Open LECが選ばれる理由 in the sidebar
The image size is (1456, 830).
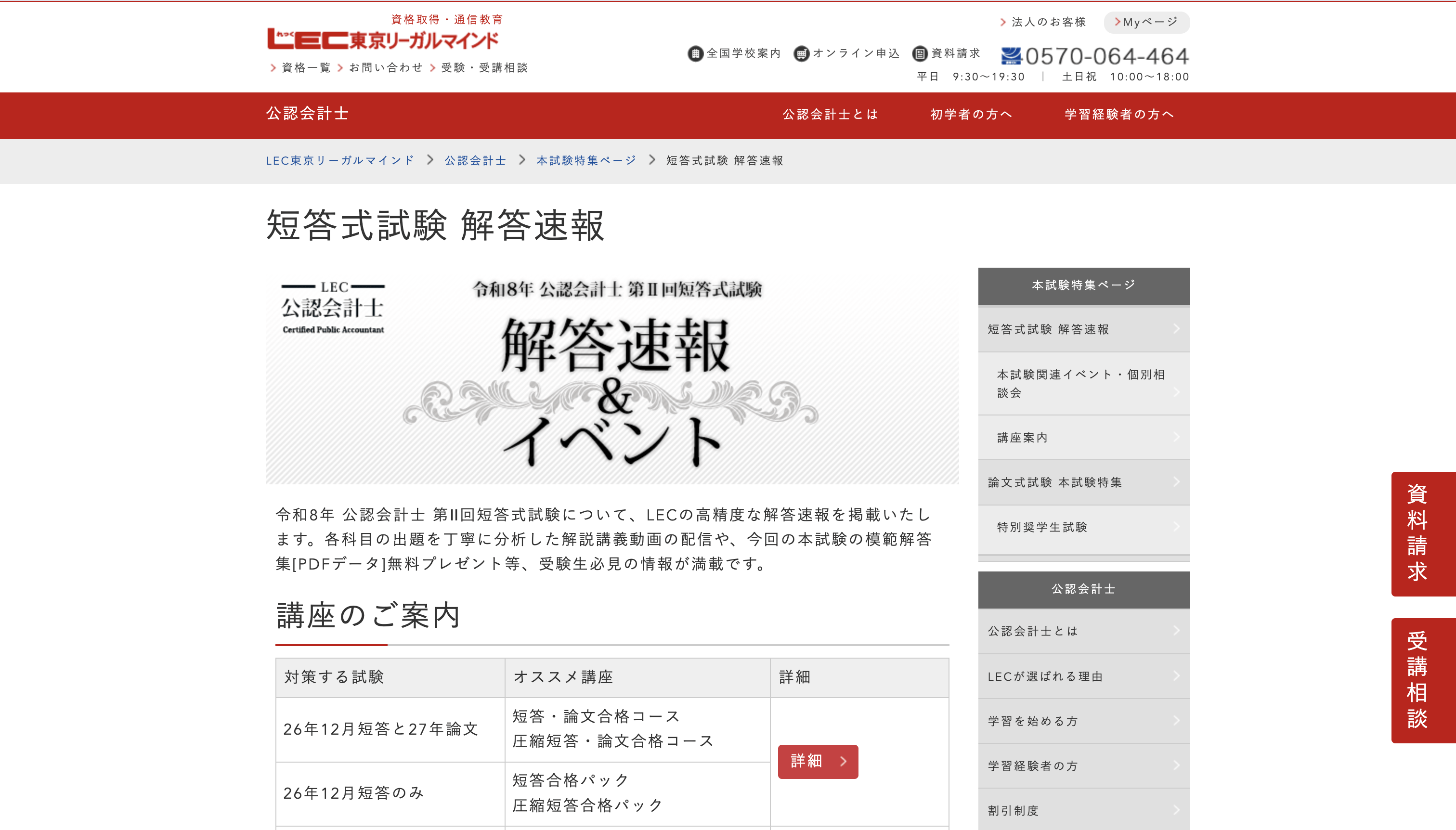point(1084,676)
